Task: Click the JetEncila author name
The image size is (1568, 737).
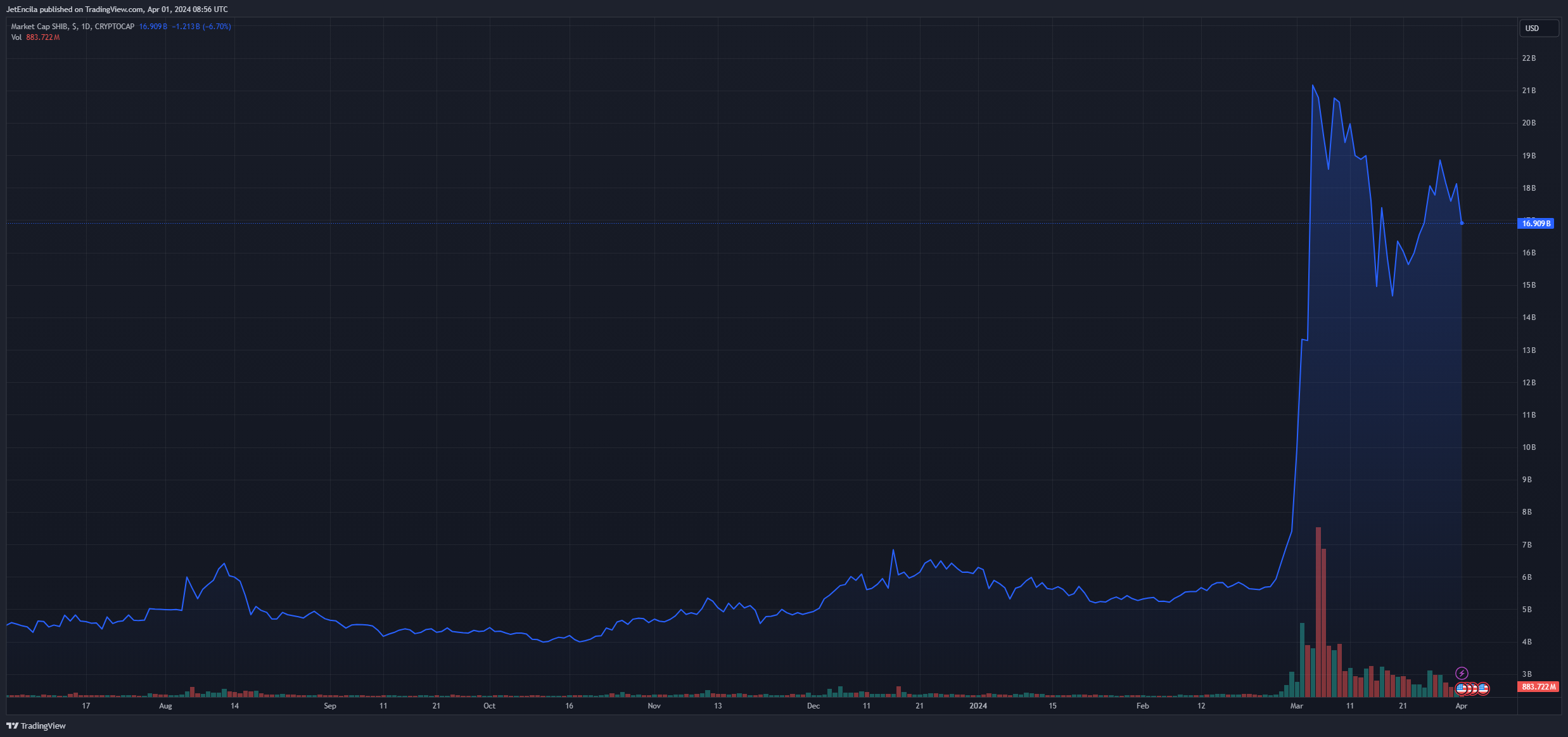Action: click(x=22, y=10)
